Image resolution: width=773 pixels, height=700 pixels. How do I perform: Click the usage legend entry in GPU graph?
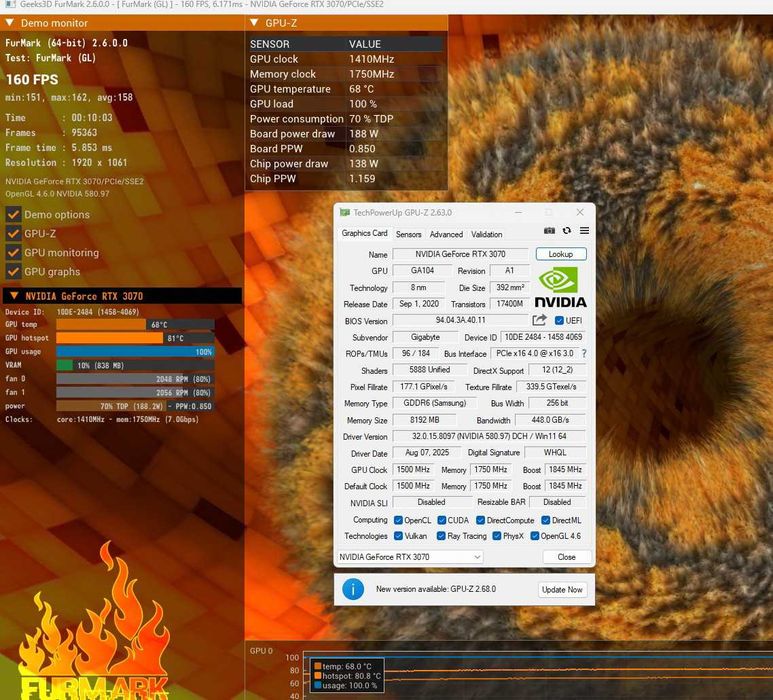click(346, 685)
